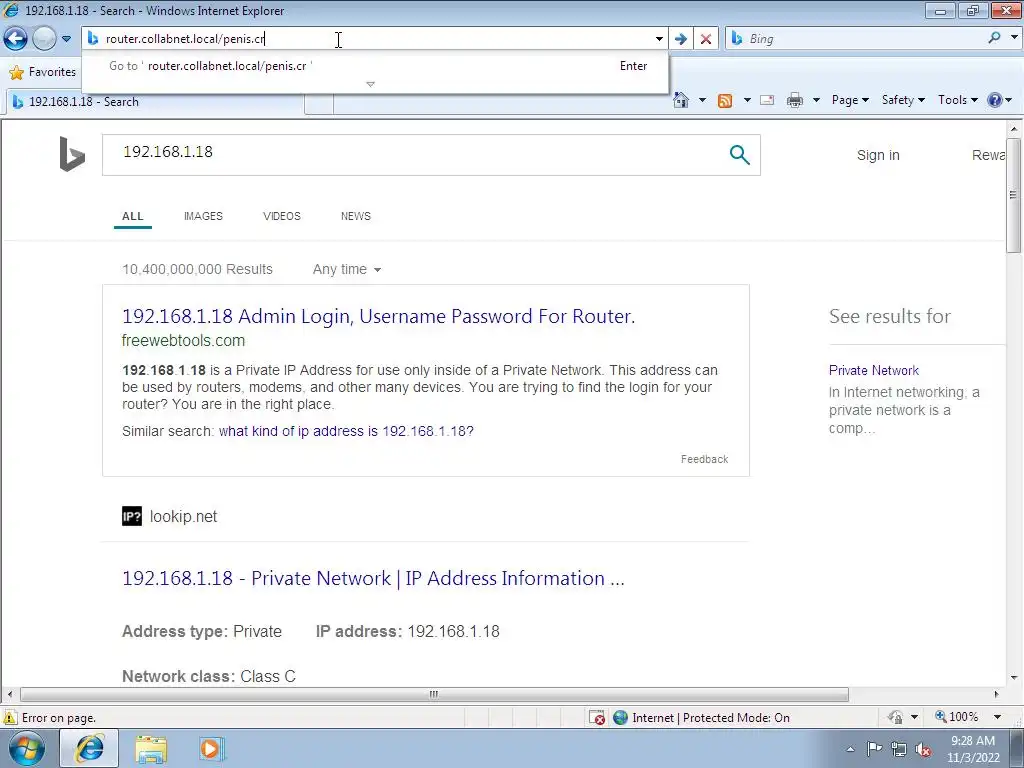1024x768 pixels.
Task: Open the feeds dropdown arrow
Action: (x=746, y=100)
